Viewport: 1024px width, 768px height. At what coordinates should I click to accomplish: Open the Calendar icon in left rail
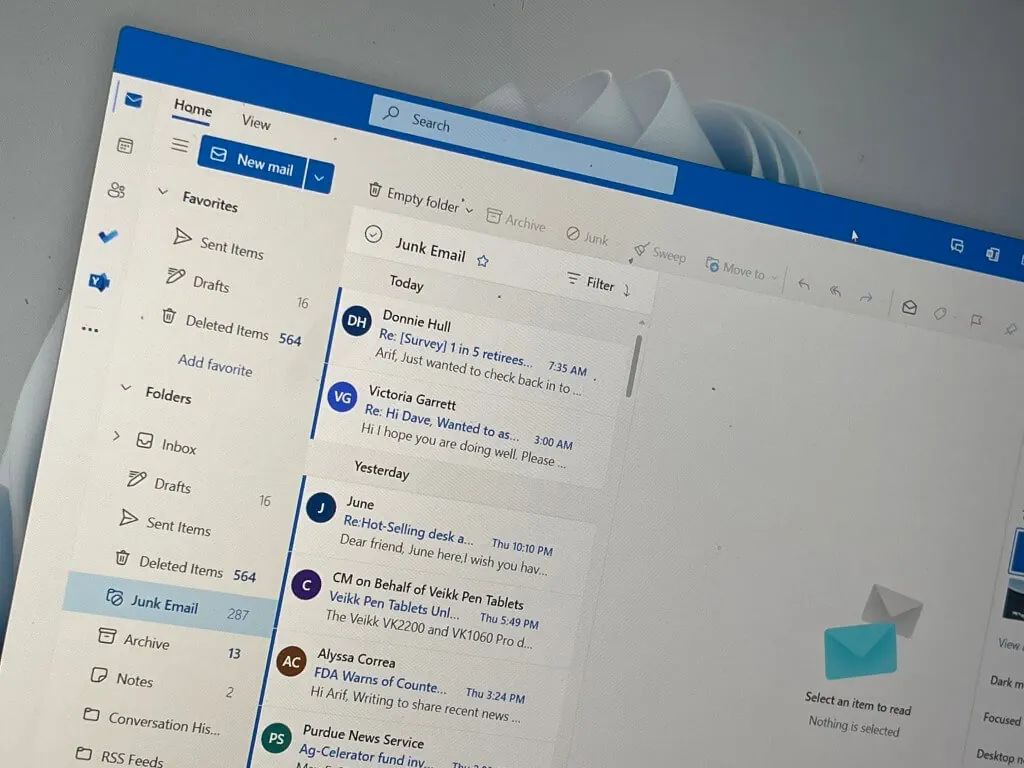tap(125, 145)
